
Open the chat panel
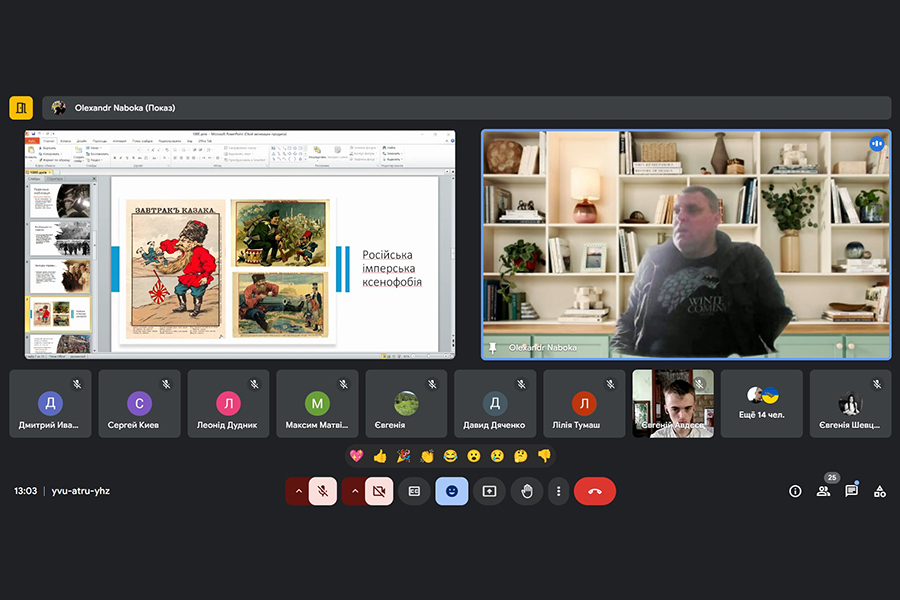pyautogui.click(x=852, y=491)
